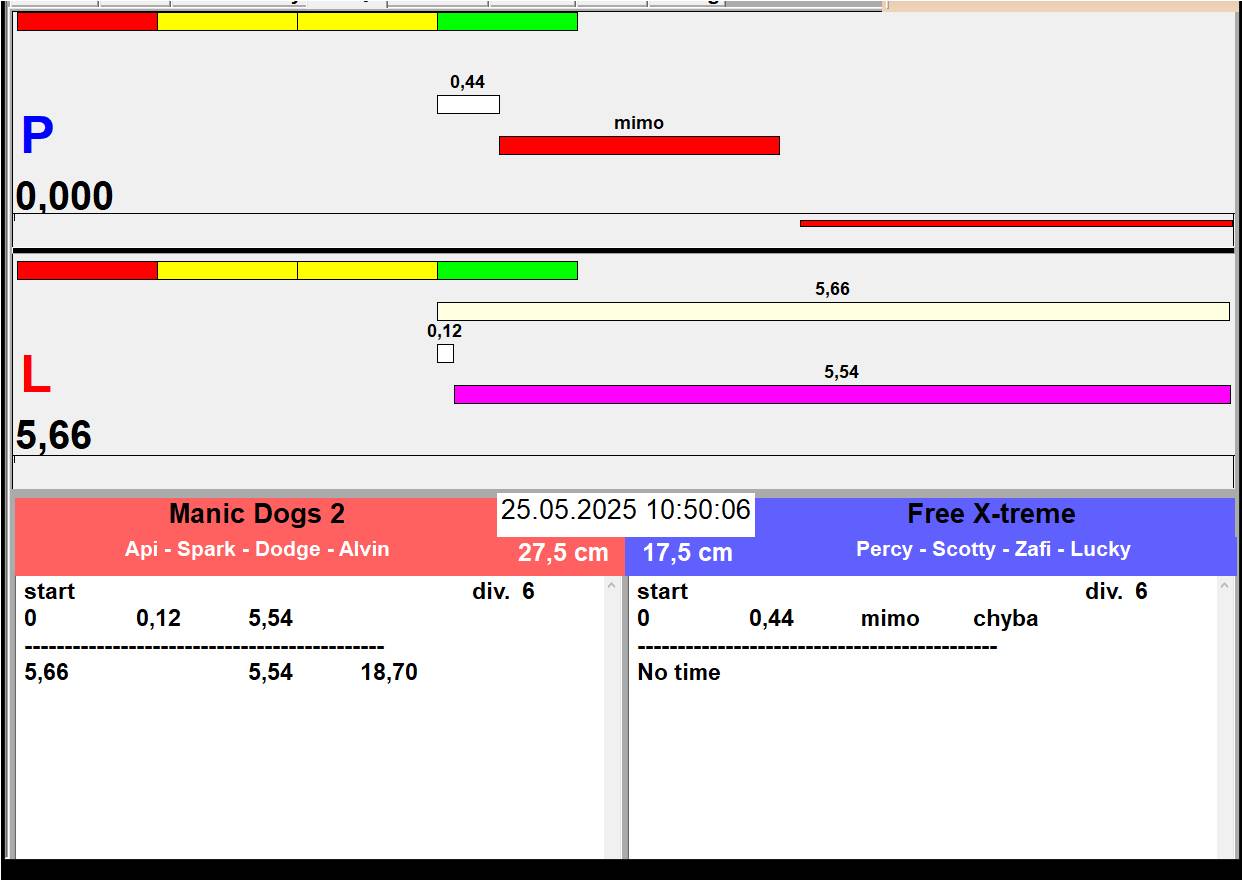1242x880 pixels.
Task: Click the red mimo bar in lane P
Action: click(x=639, y=145)
